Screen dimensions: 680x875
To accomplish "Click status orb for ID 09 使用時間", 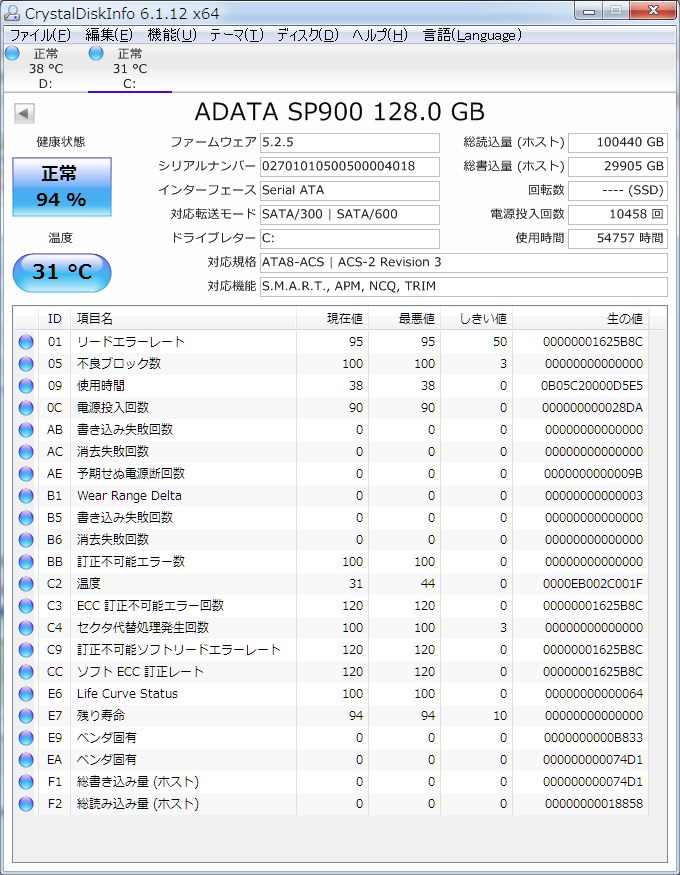I will (26, 386).
